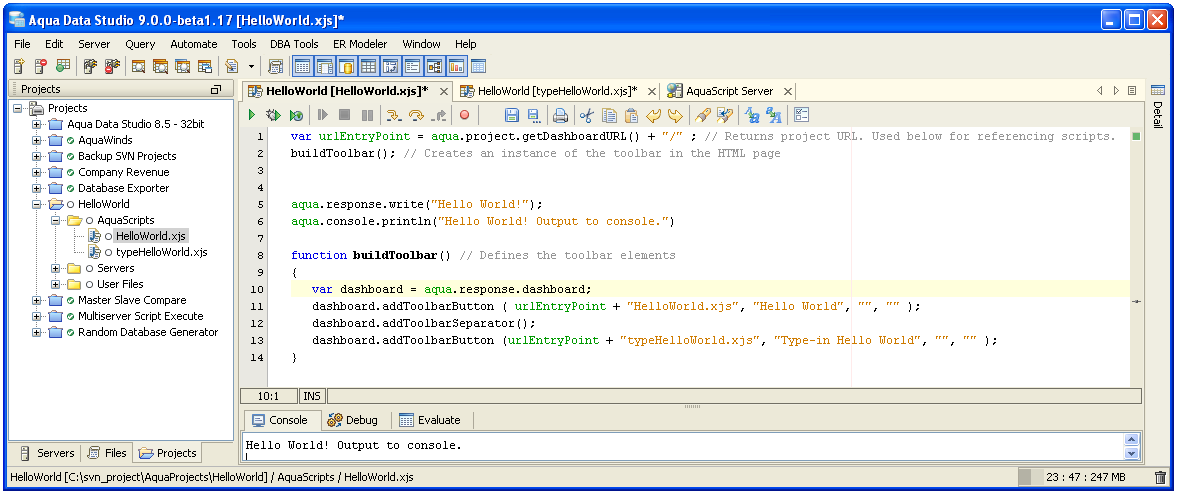Image resolution: width=1177 pixels, height=495 pixels.
Task: Start Debug with the bug-and-arrow icon
Action: (273, 115)
